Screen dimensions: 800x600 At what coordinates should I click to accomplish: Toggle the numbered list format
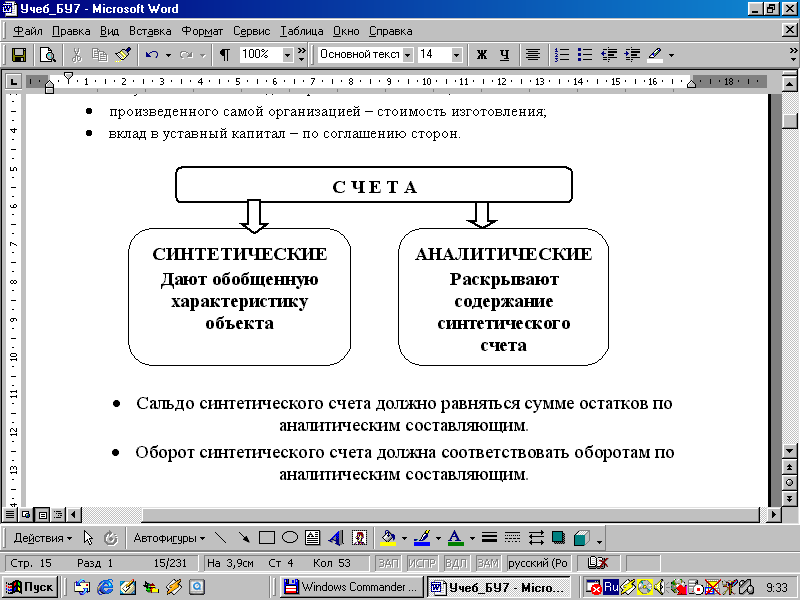point(562,55)
